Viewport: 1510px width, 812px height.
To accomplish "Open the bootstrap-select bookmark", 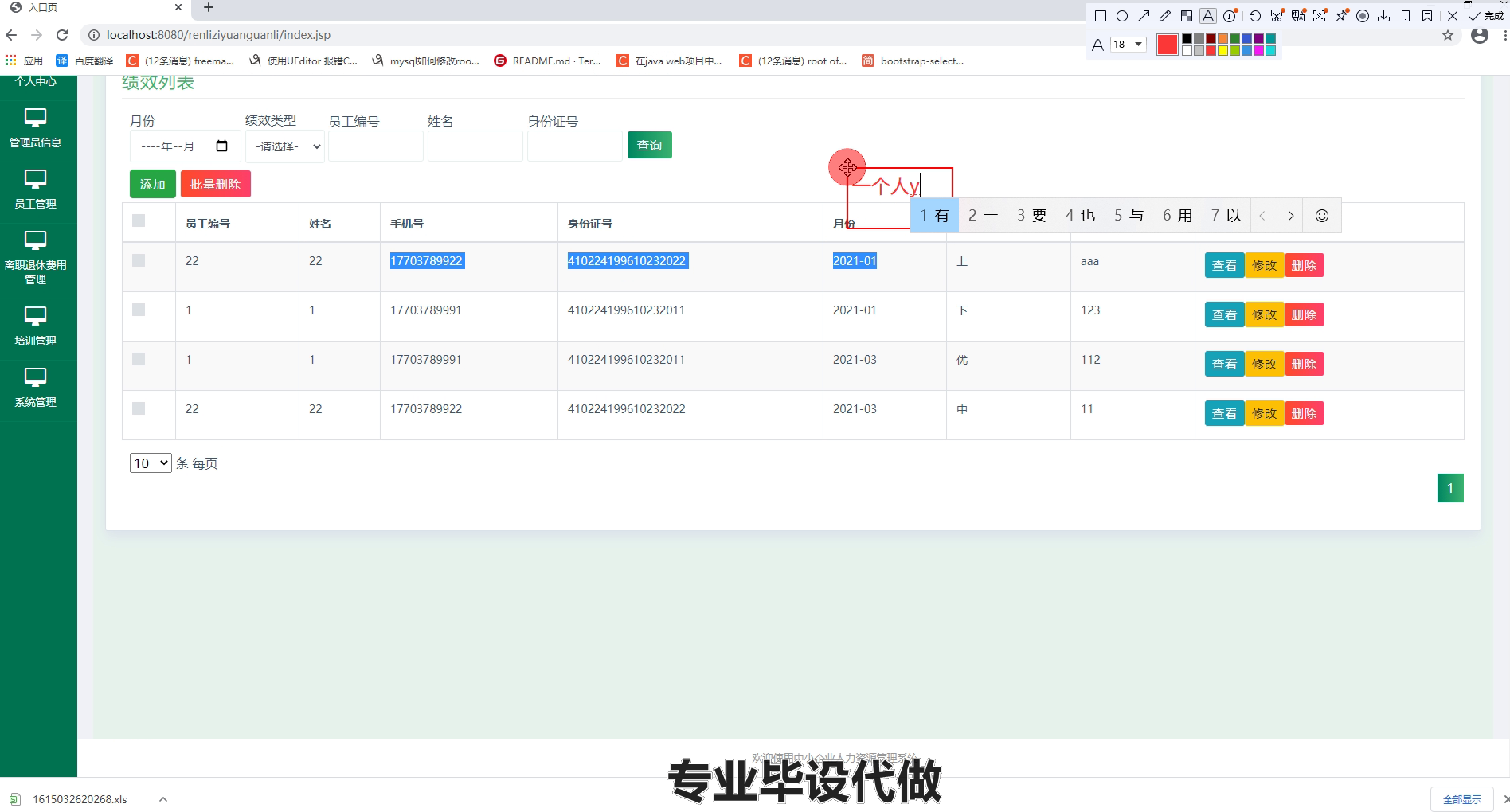I will [x=913, y=61].
